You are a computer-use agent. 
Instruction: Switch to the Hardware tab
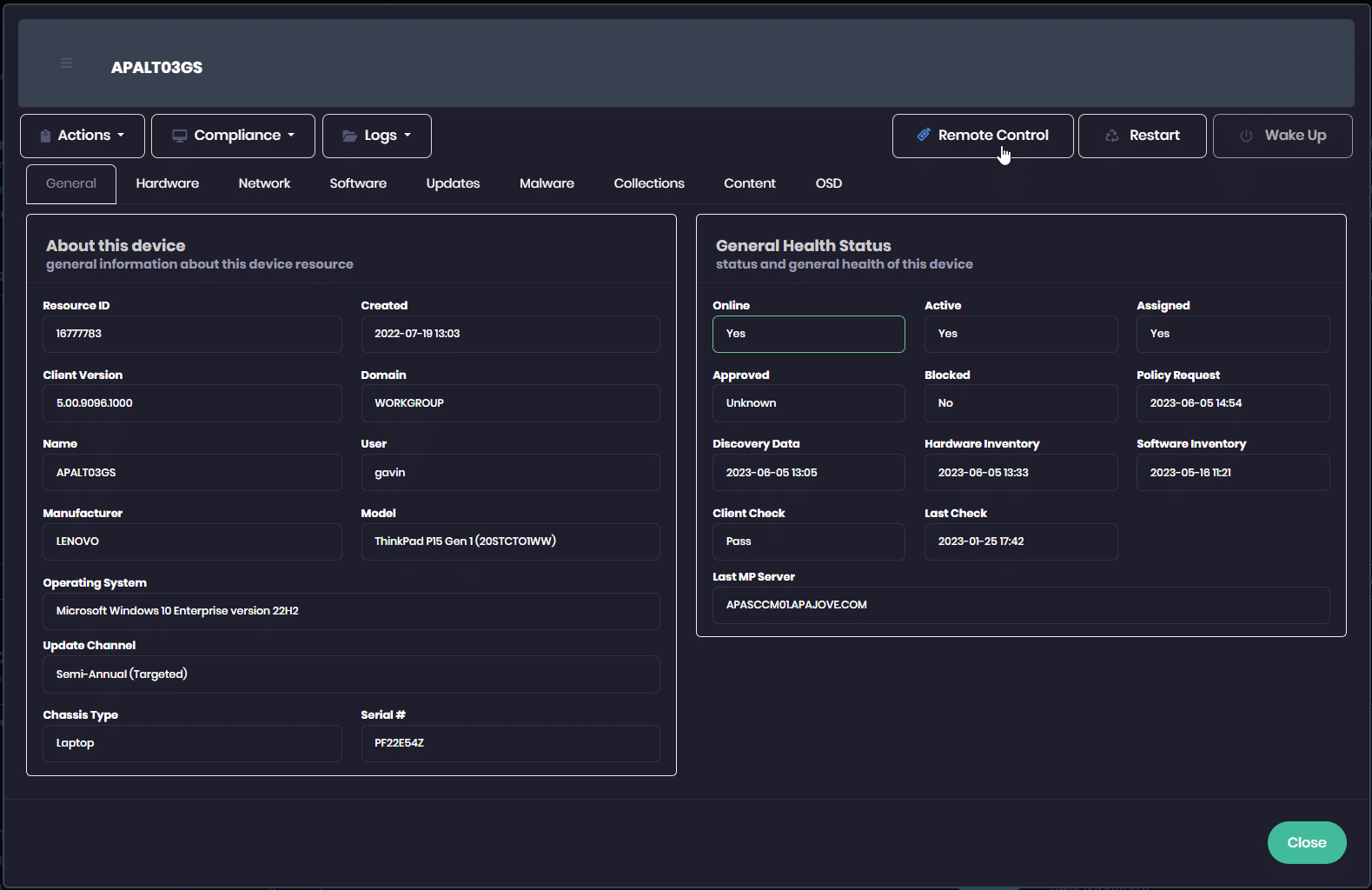coord(168,183)
